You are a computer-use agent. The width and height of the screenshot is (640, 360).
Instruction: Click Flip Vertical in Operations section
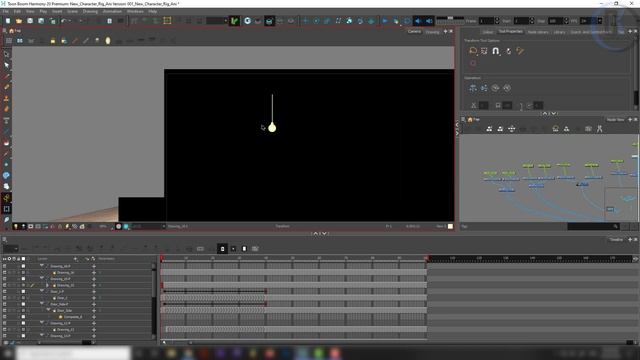(x=484, y=88)
